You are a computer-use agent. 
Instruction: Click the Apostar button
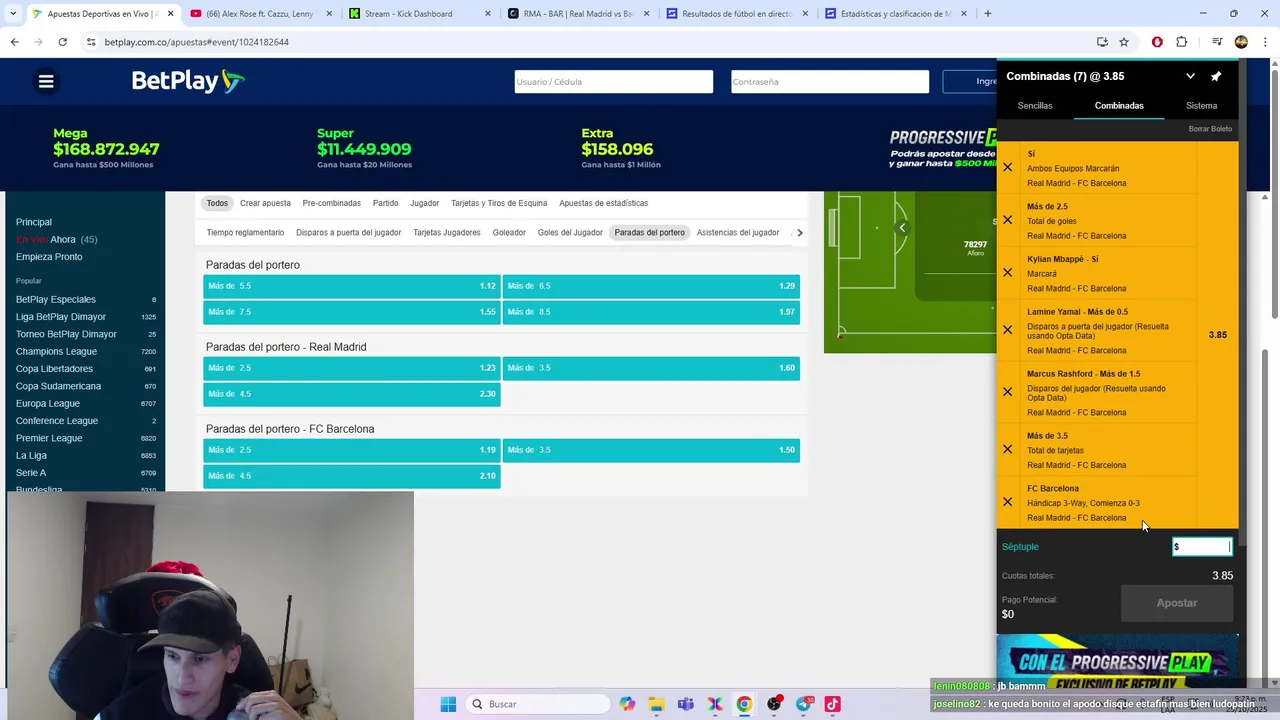[x=1176, y=603]
